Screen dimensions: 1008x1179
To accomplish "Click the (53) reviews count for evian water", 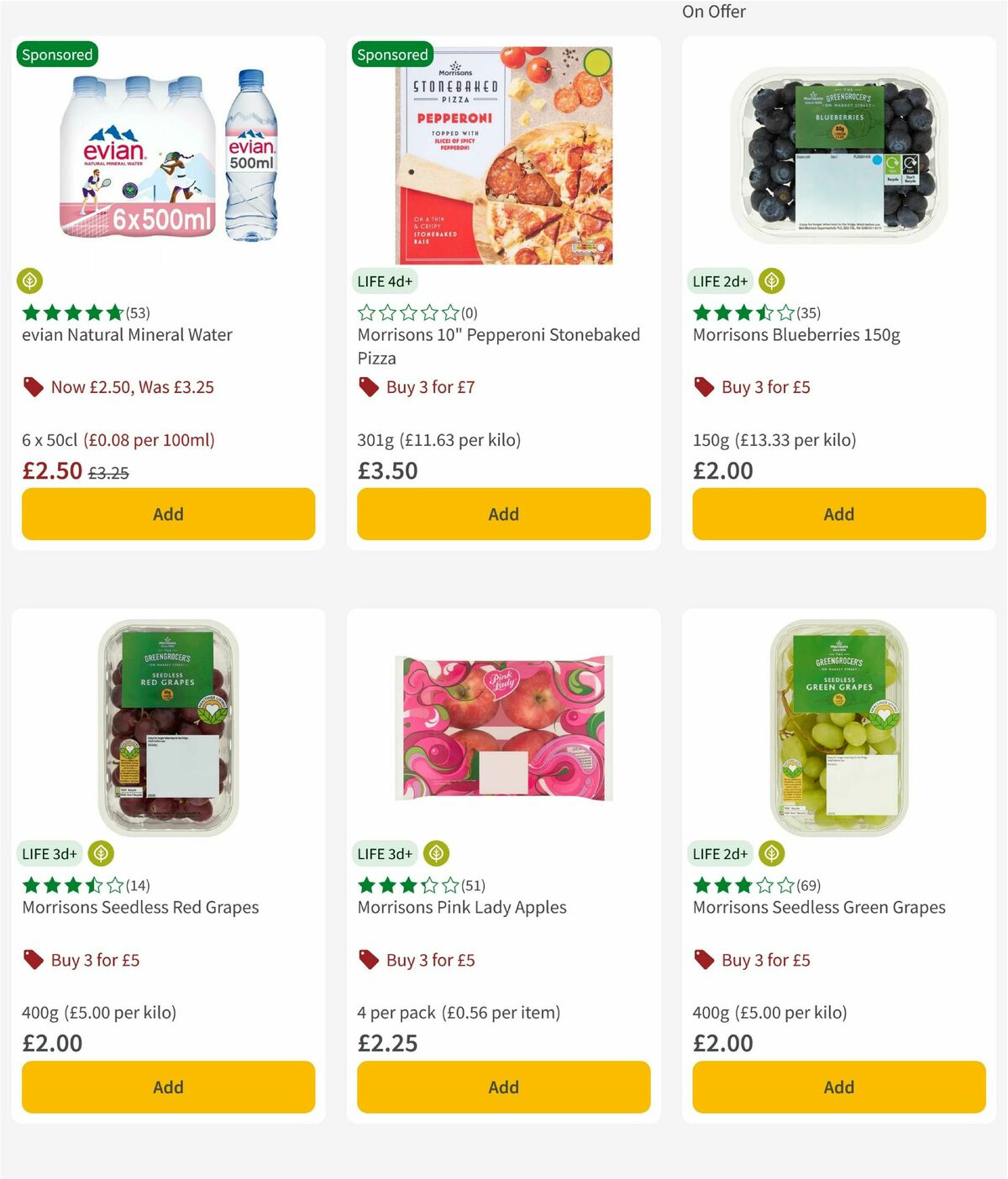I will pyautogui.click(x=137, y=312).
